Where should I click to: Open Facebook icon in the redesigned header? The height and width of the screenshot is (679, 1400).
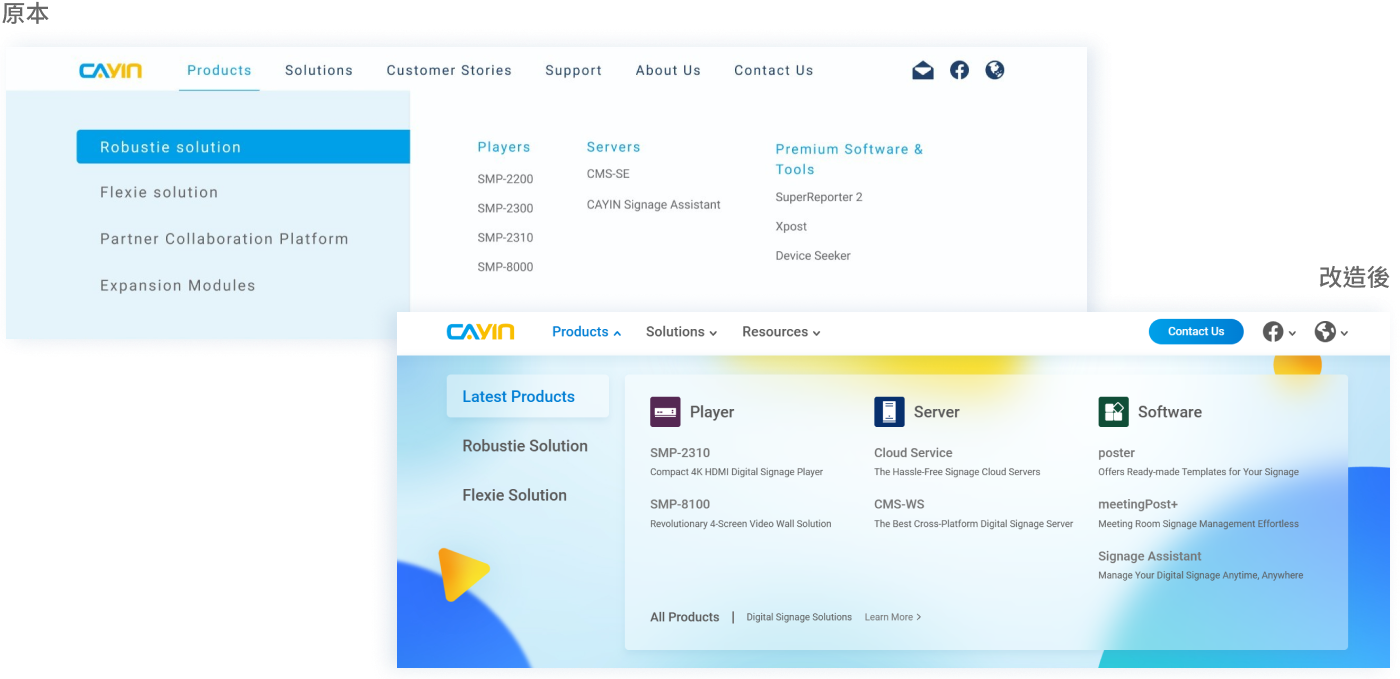point(1273,332)
